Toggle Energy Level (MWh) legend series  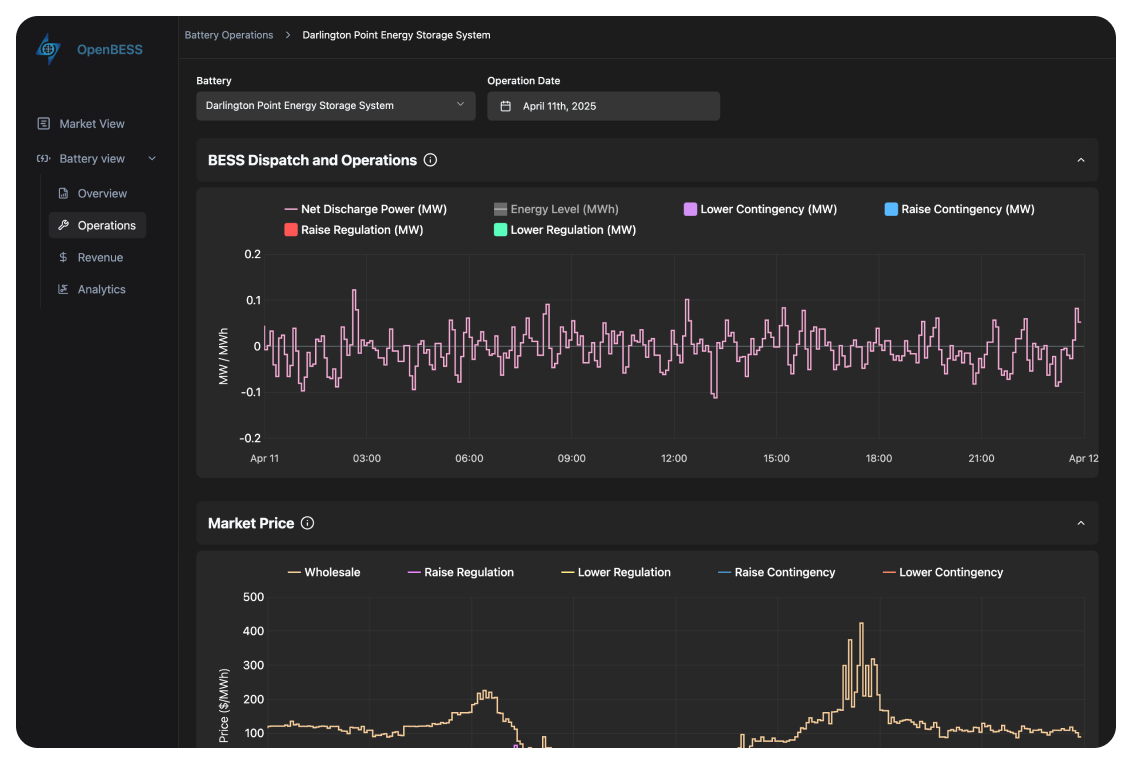click(556, 210)
